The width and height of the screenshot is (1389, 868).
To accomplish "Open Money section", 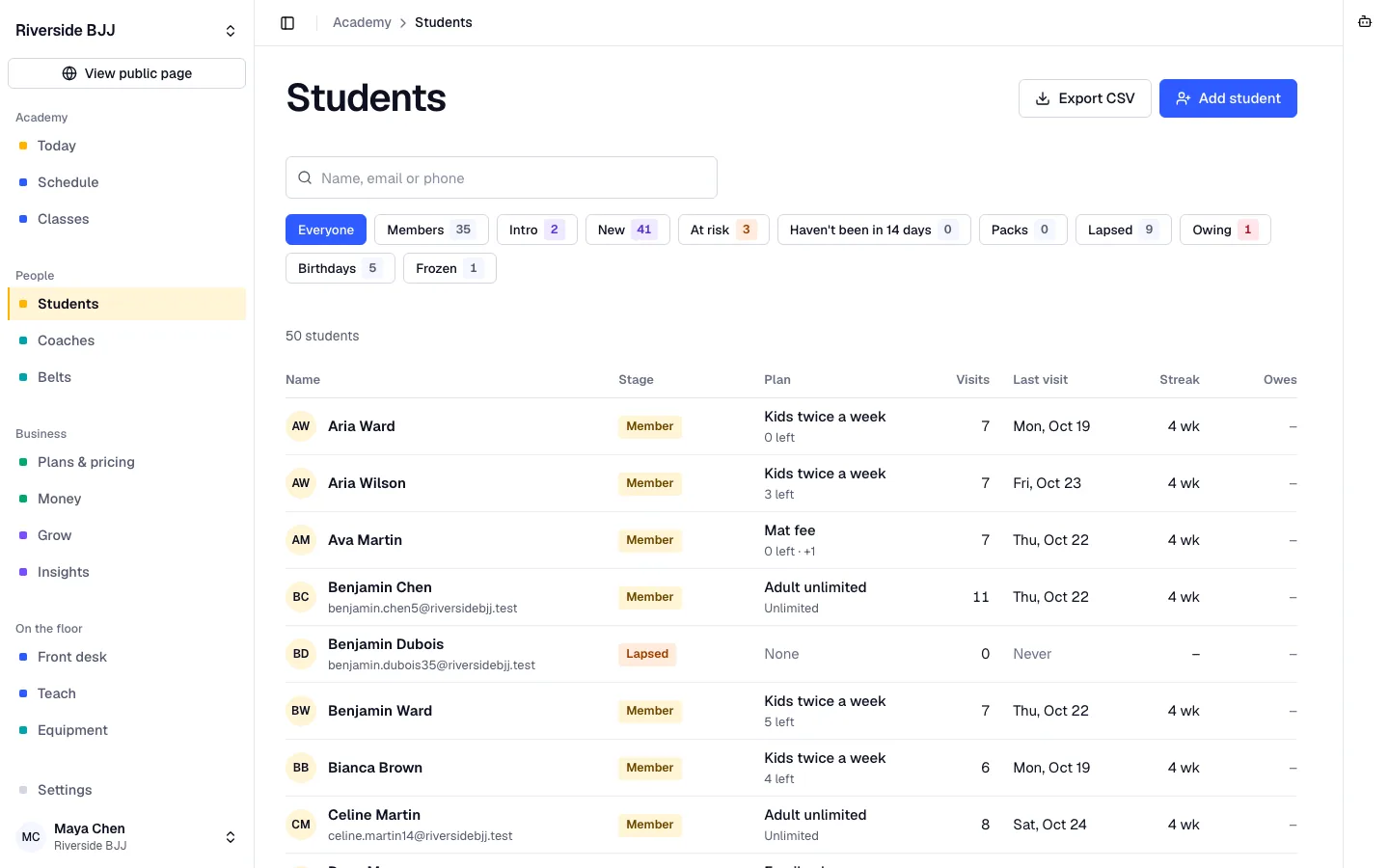I will (126, 499).
